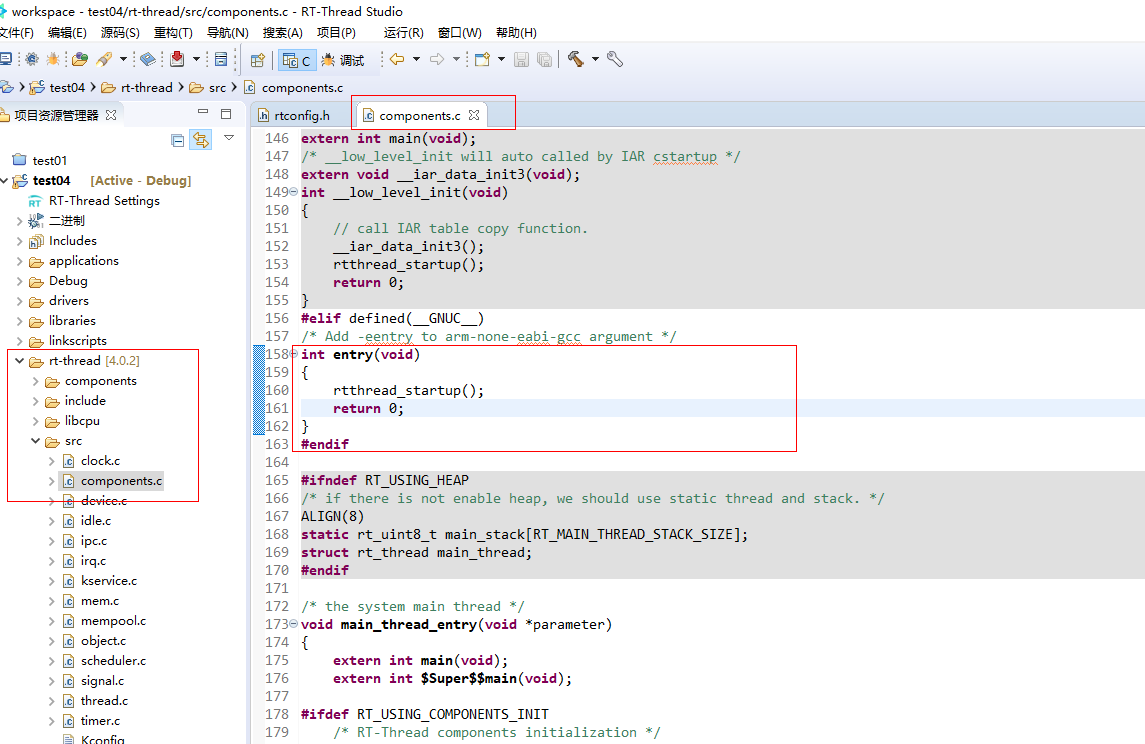Click the new wizard toolbar icon

click(x=482, y=59)
